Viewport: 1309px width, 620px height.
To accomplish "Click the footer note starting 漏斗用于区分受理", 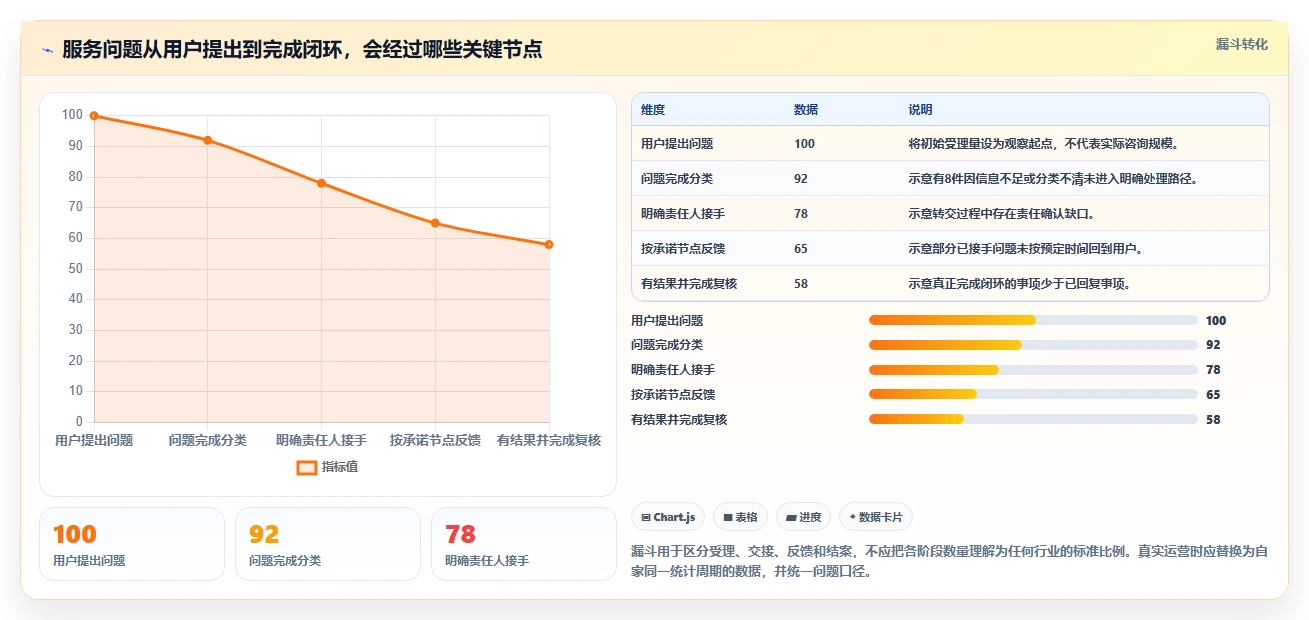I will click(x=950, y=562).
